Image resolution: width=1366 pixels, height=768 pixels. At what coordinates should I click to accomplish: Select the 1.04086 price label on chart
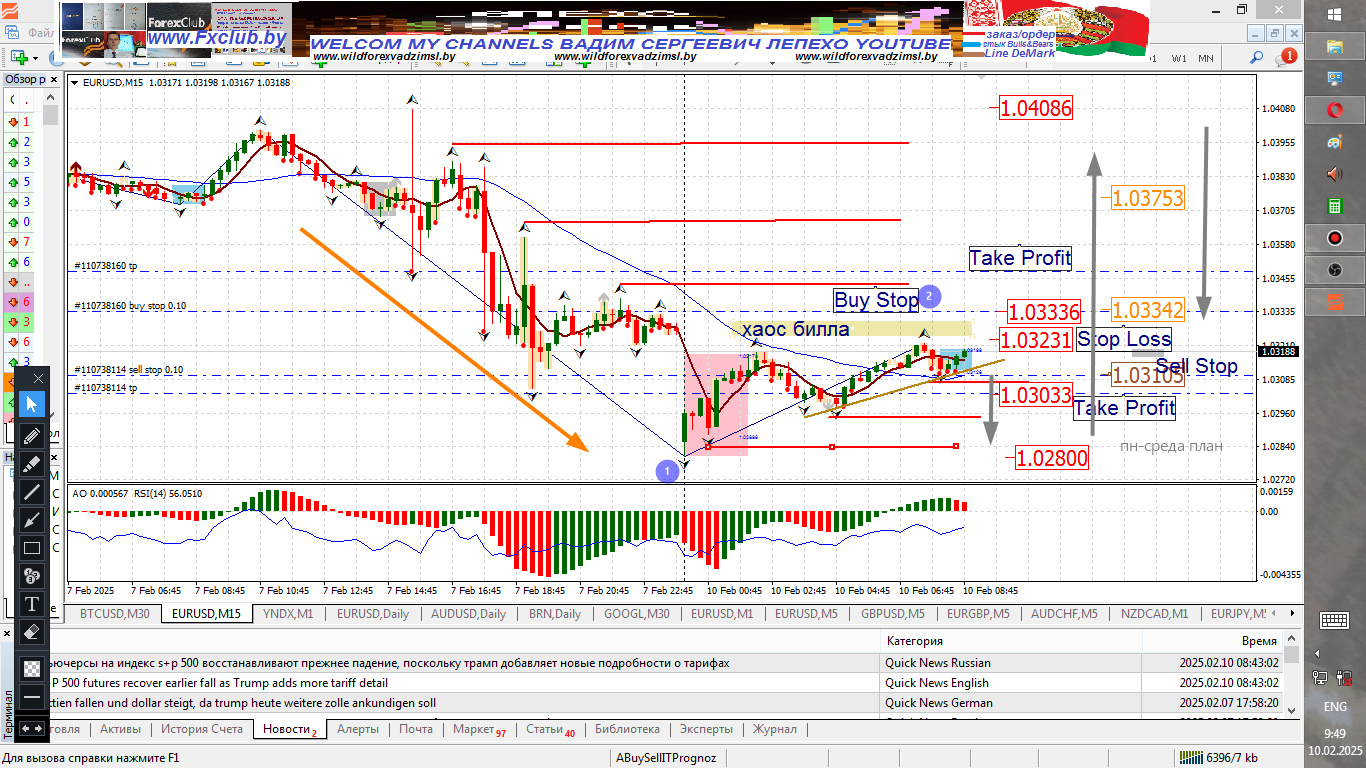1036,109
